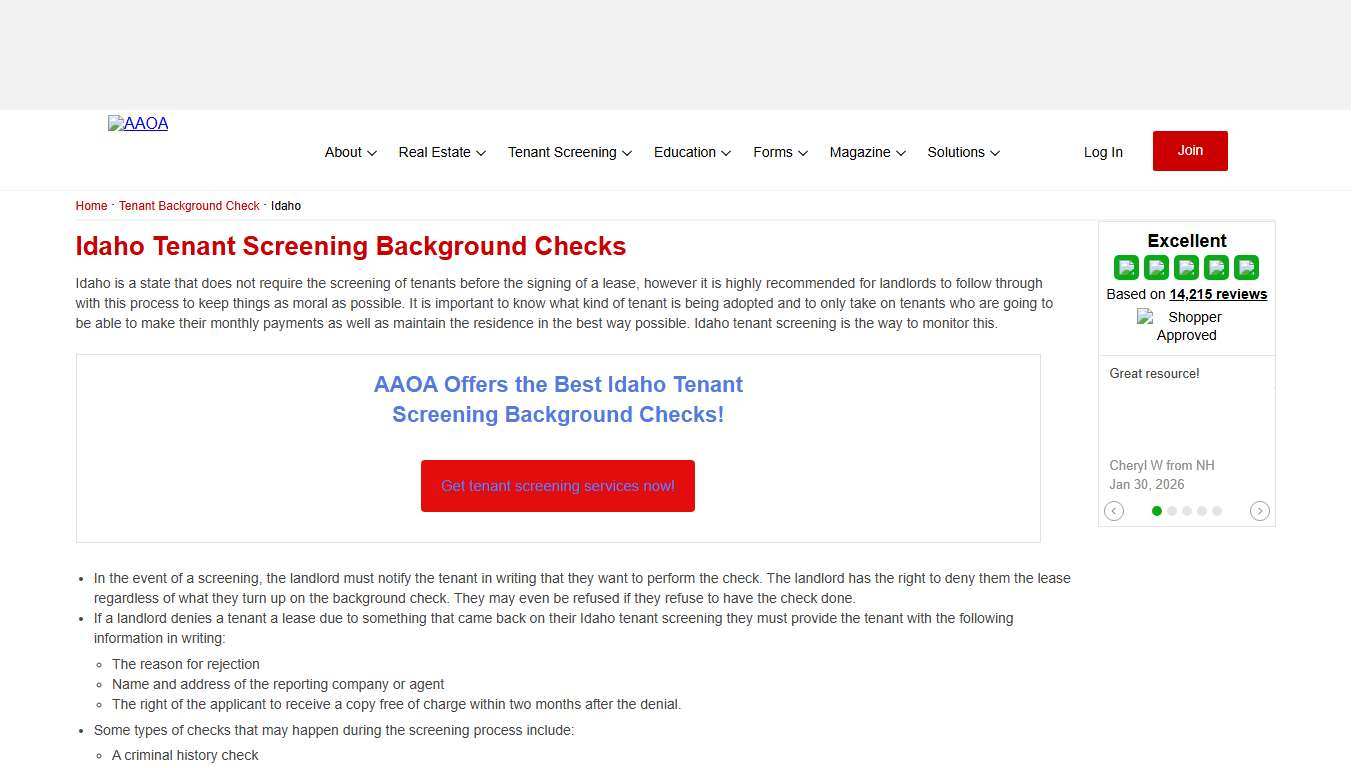
Task: Click the red Join button
Action: pos(1189,150)
